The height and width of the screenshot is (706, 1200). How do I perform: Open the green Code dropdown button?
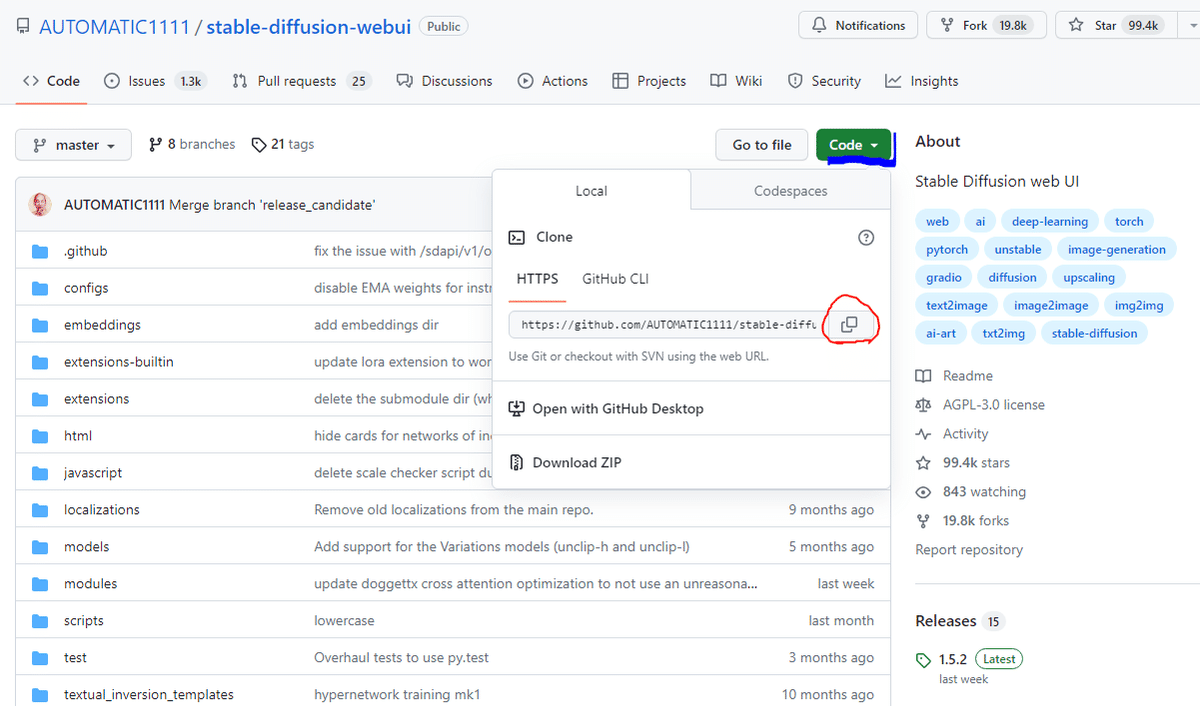pyautogui.click(x=853, y=145)
